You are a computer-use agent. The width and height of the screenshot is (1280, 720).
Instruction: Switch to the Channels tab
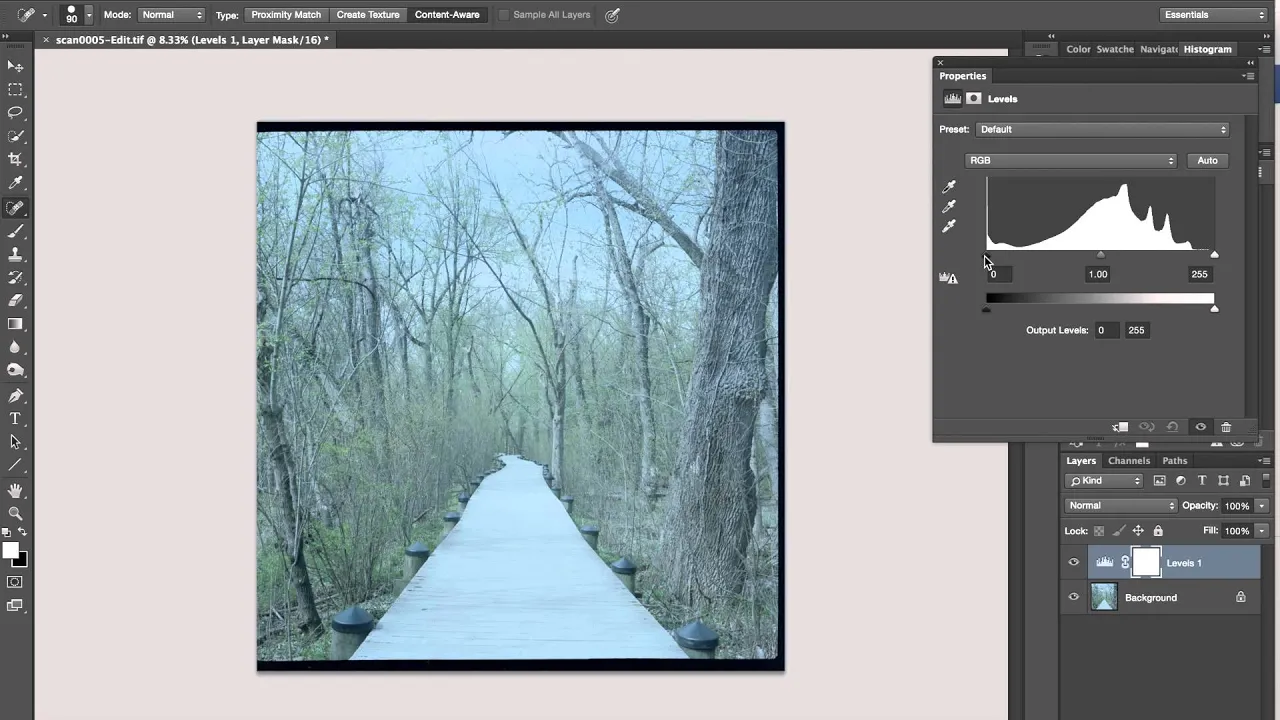click(1129, 461)
